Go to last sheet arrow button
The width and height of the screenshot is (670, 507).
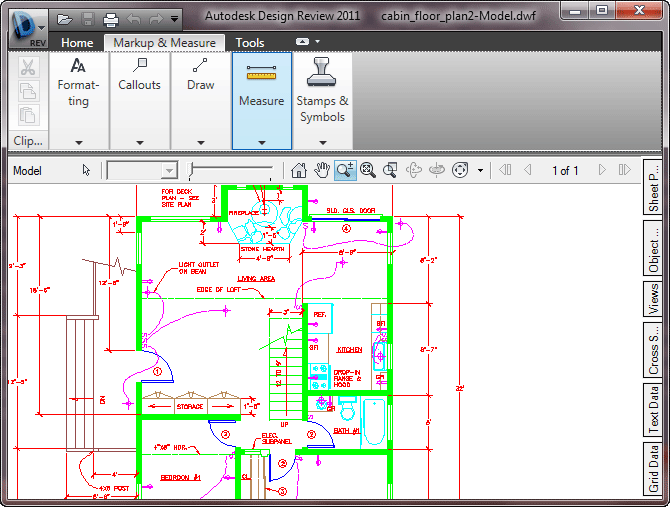coord(625,170)
